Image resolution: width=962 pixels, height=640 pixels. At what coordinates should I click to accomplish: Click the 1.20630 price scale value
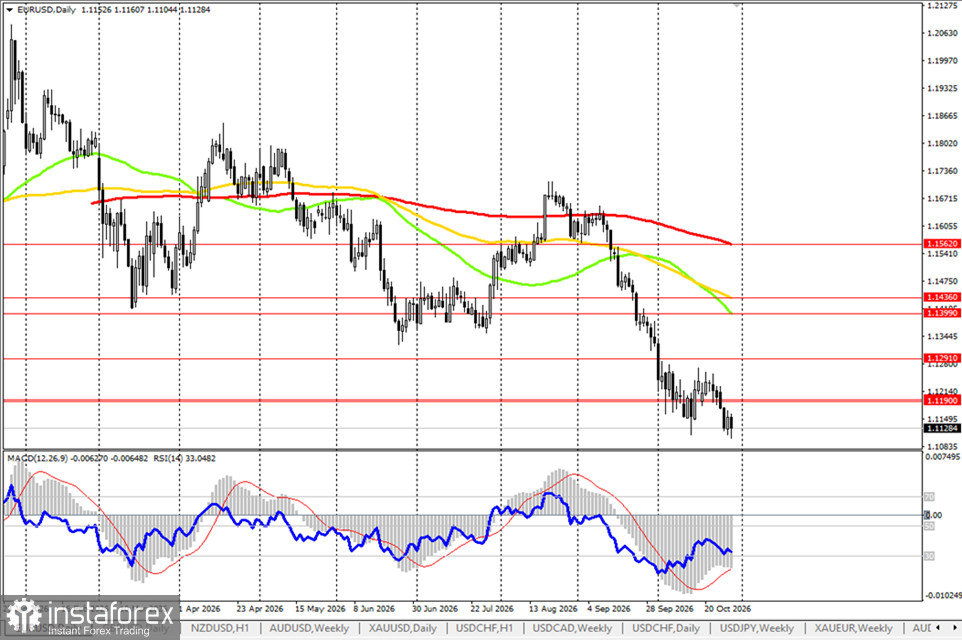point(942,33)
